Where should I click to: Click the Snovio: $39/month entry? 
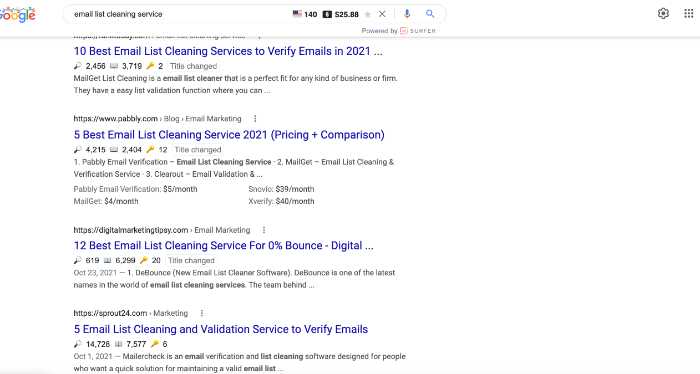281,189
